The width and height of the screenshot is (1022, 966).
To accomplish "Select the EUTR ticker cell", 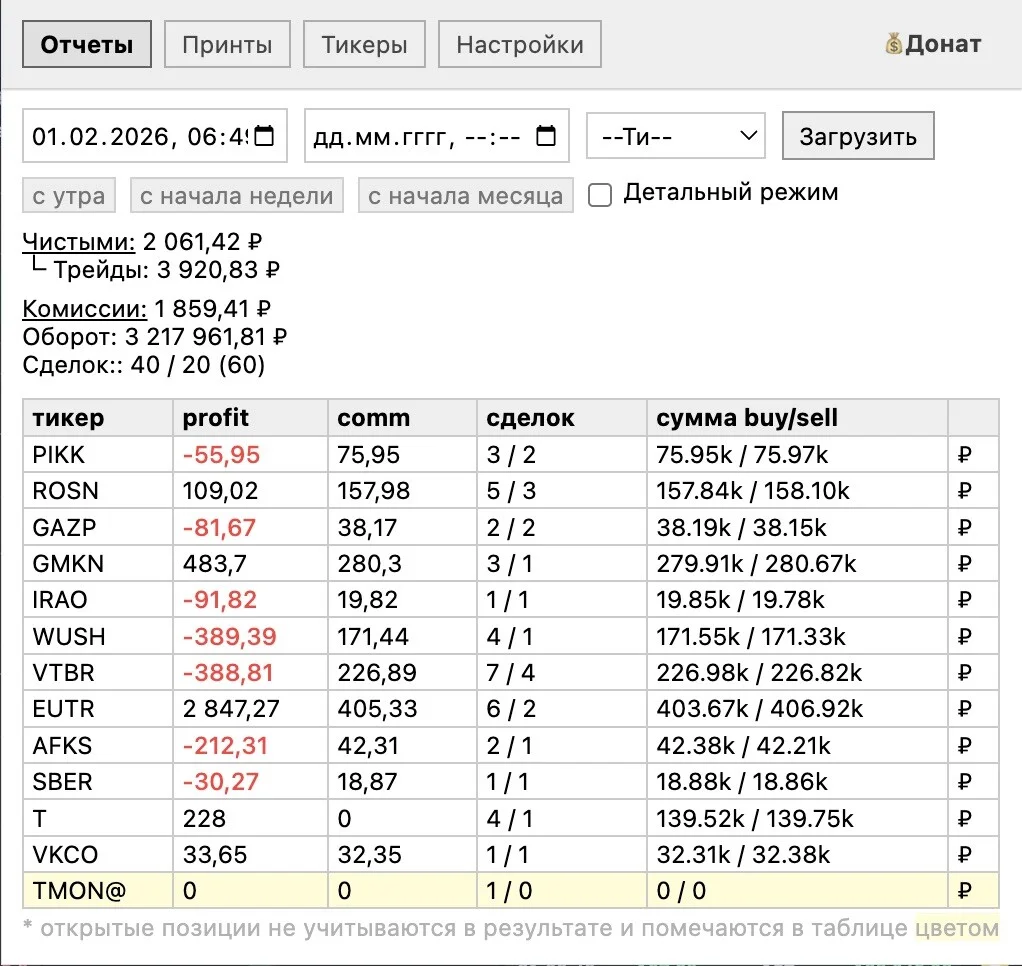I will click(x=98, y=709).
